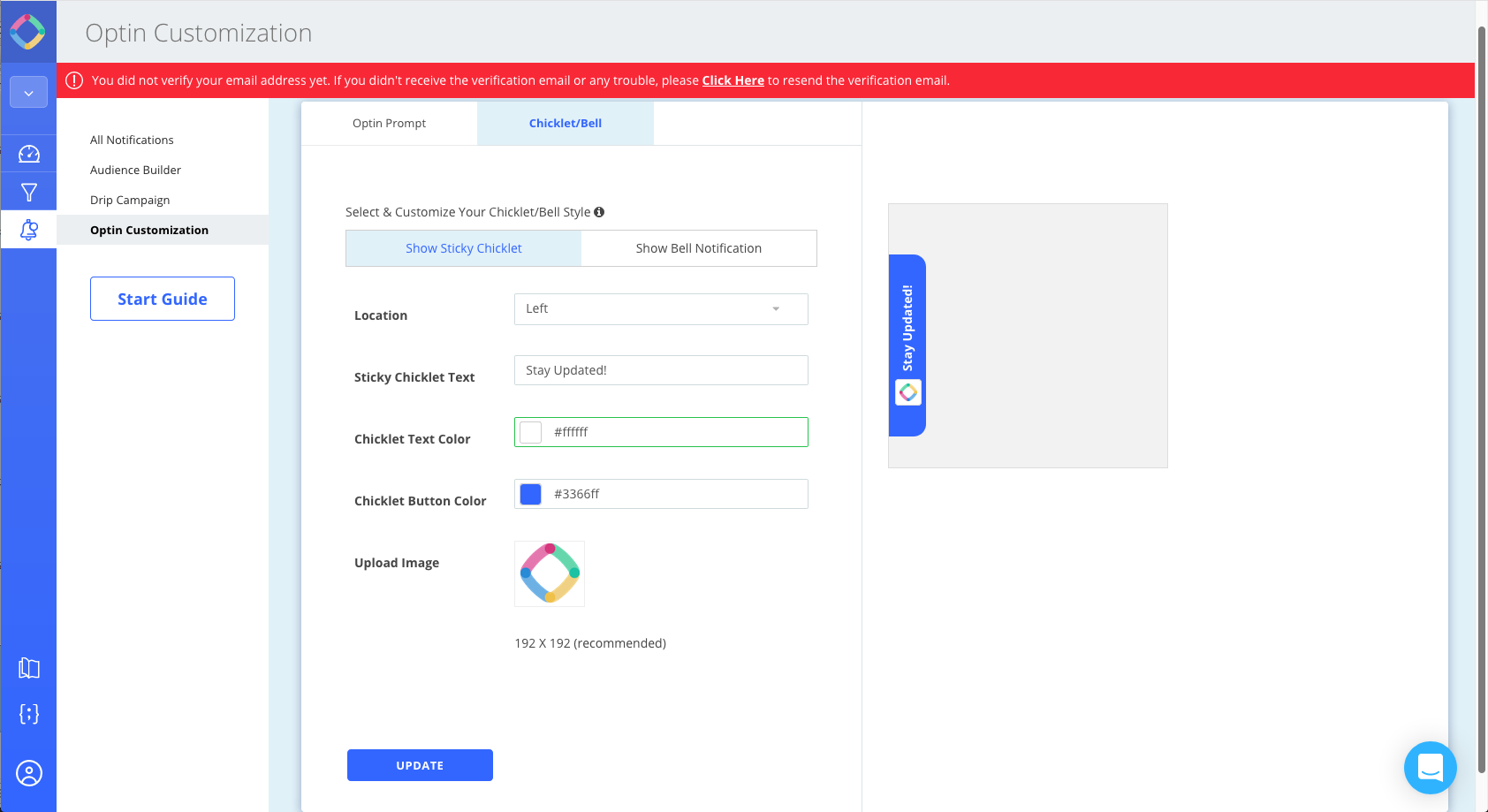
Task: Switch to the Chicklet/Bell tab
Action: (x=565, y=124)
